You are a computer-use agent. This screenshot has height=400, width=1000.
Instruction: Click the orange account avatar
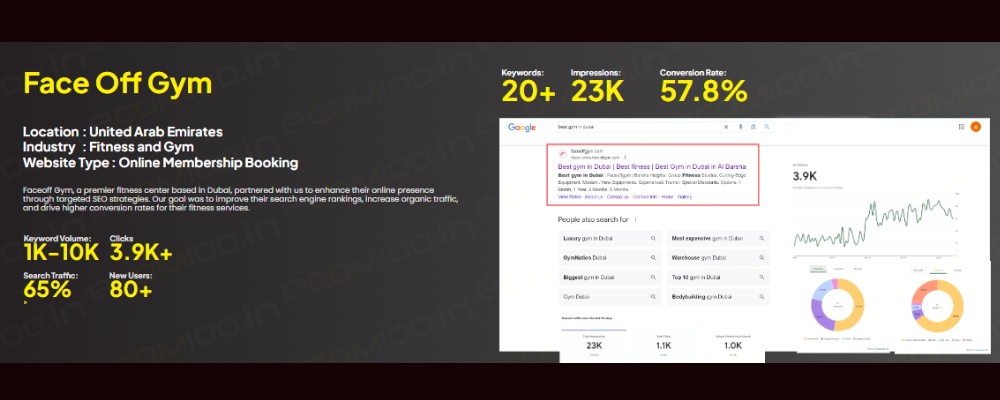(x=975, y=127)
